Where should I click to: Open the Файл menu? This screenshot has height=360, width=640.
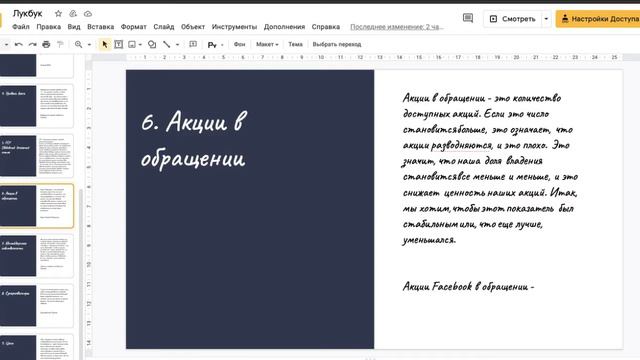pos(21,27)
